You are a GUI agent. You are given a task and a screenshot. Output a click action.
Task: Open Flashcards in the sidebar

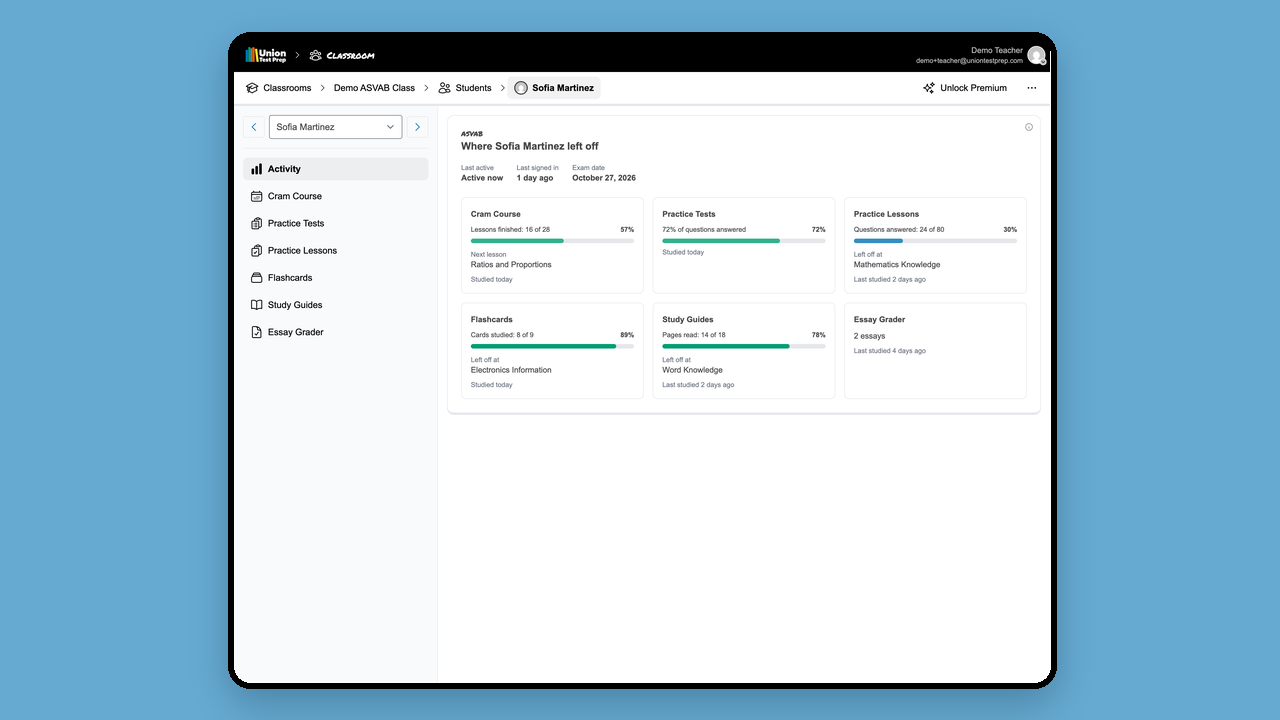click(x=335, y=277)
